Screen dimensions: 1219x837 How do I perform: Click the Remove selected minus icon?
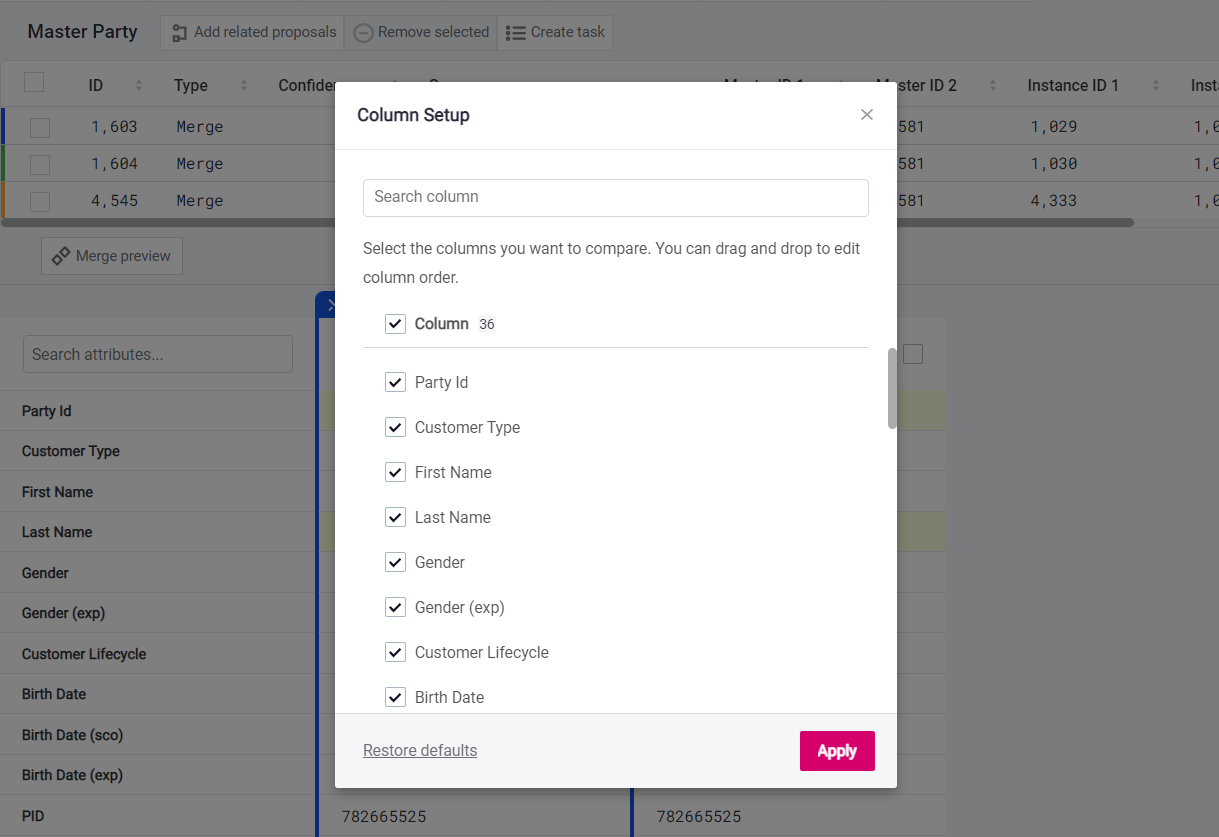tap(361, 32)
